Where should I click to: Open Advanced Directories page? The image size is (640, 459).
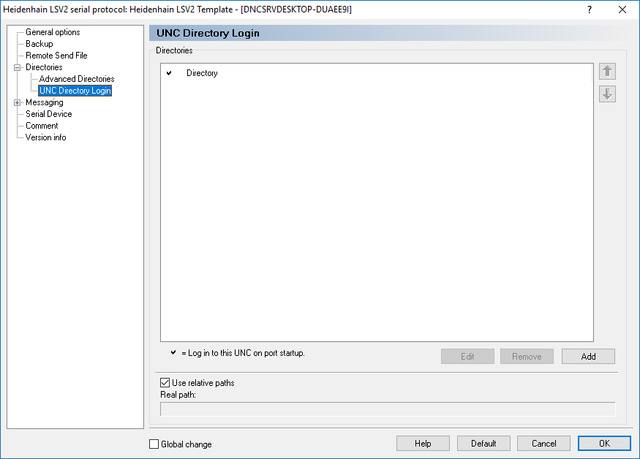click(x=77, y=79)
